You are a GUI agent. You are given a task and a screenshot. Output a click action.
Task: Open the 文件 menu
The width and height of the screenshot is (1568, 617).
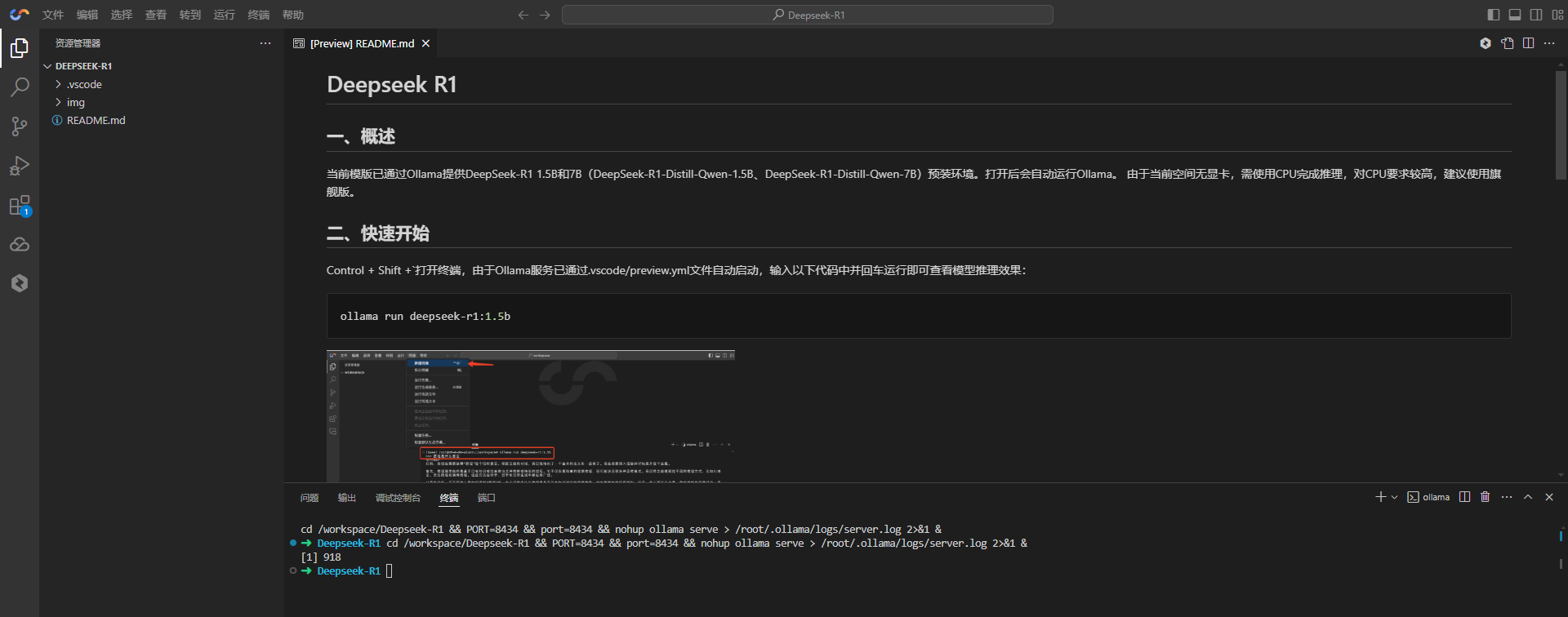pos(53,15)
